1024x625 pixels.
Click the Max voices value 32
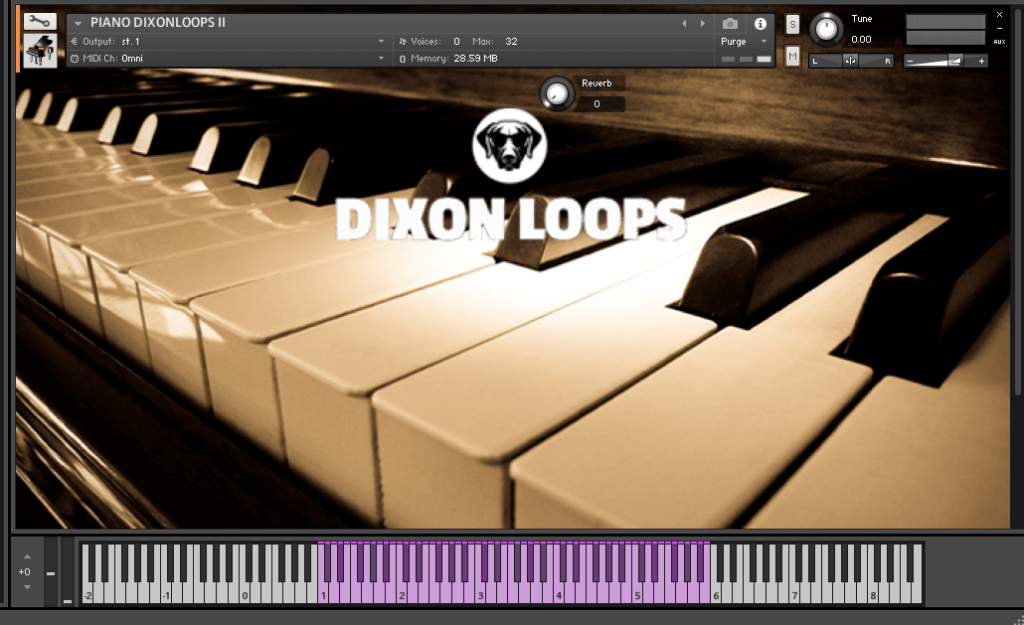point(511,41)
